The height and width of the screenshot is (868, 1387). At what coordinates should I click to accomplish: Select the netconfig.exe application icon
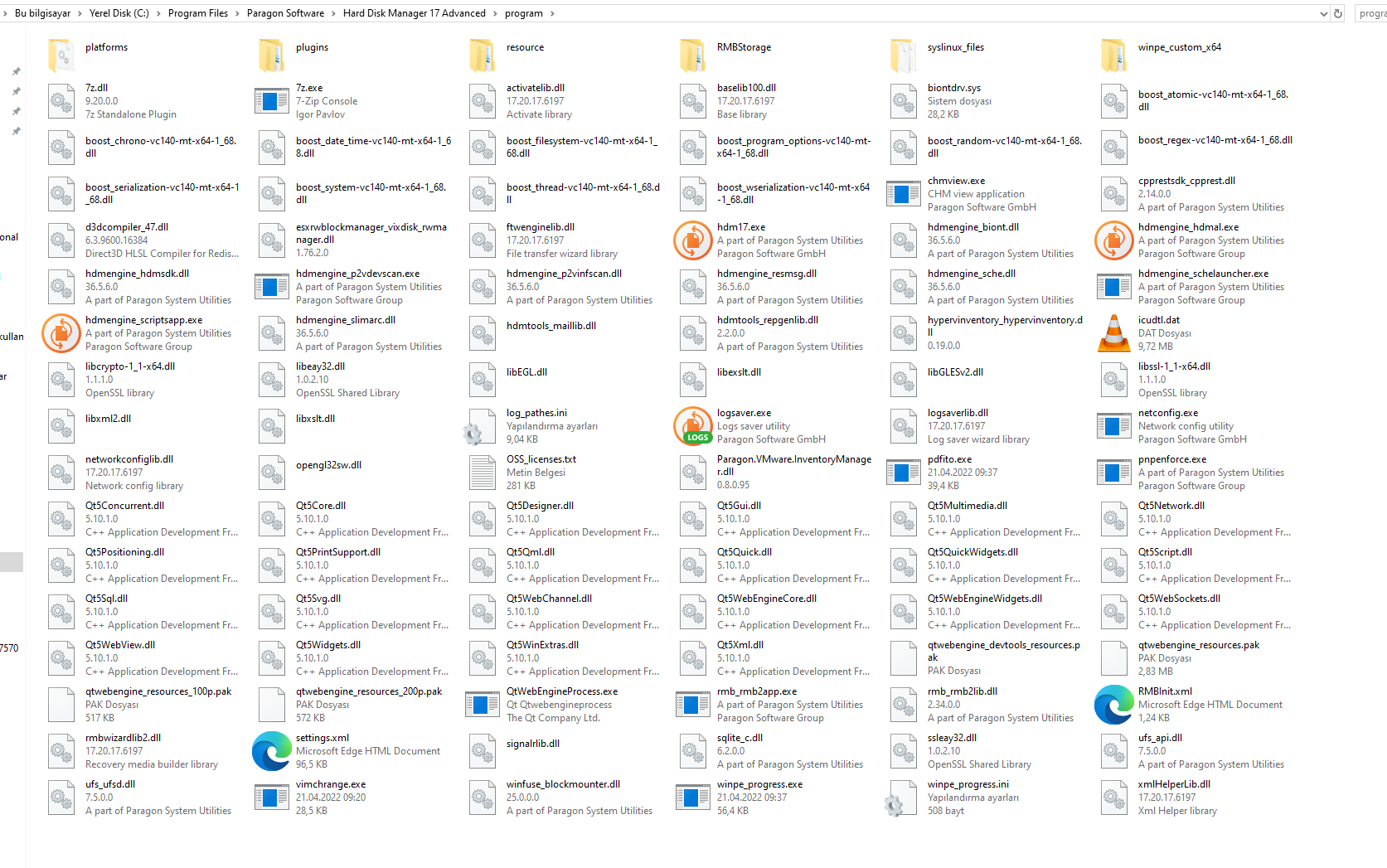1113,426
